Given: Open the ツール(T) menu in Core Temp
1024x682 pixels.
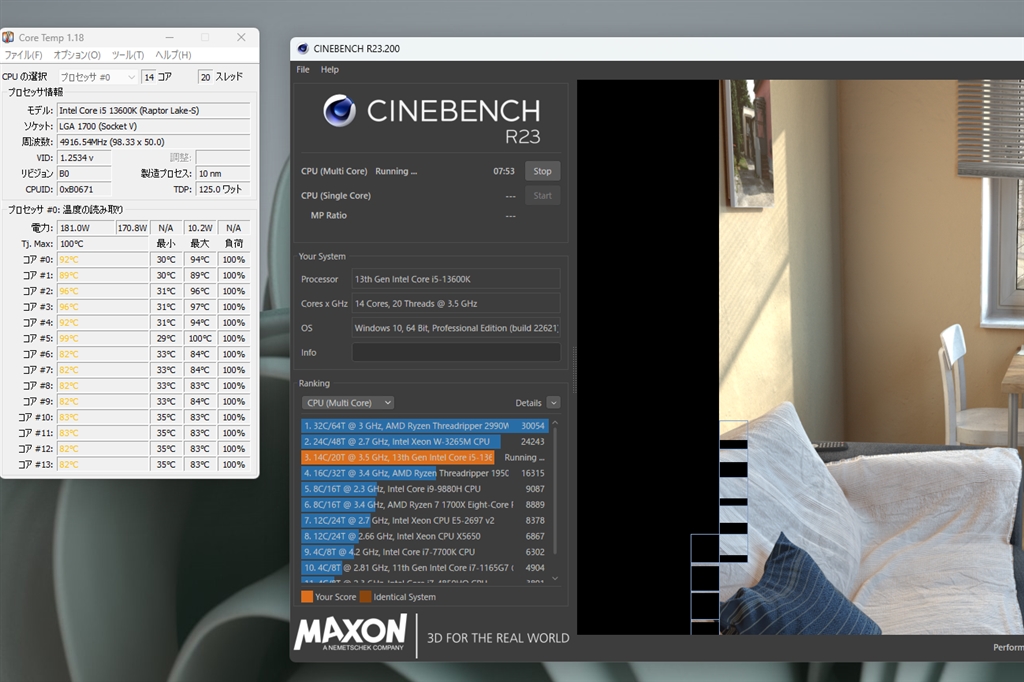Looking at the screenshot, I should click(128, 55).
